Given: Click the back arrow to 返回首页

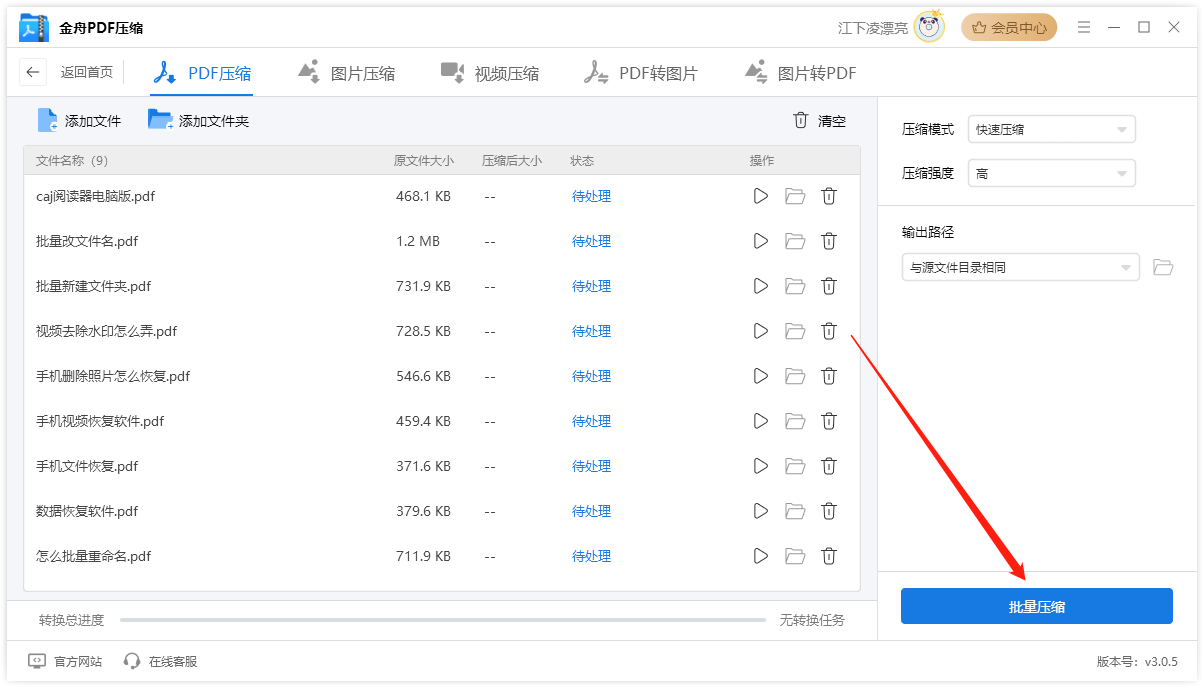Looking at the screenshot, I should pos(31,71).
